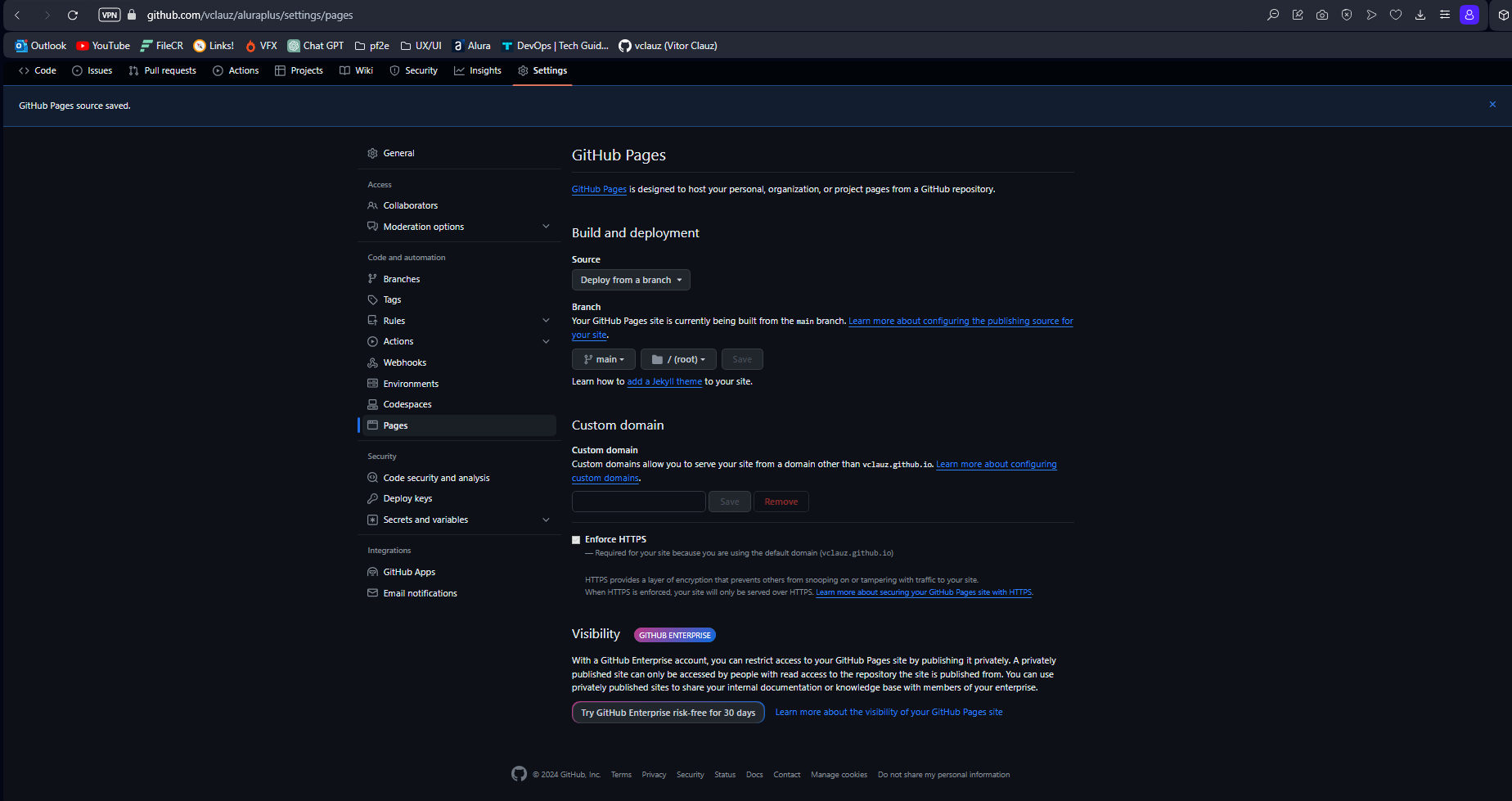Screen dimensions: 1512x801
Task: Expand Secrets and variables chevron
Action: (546, 520)
